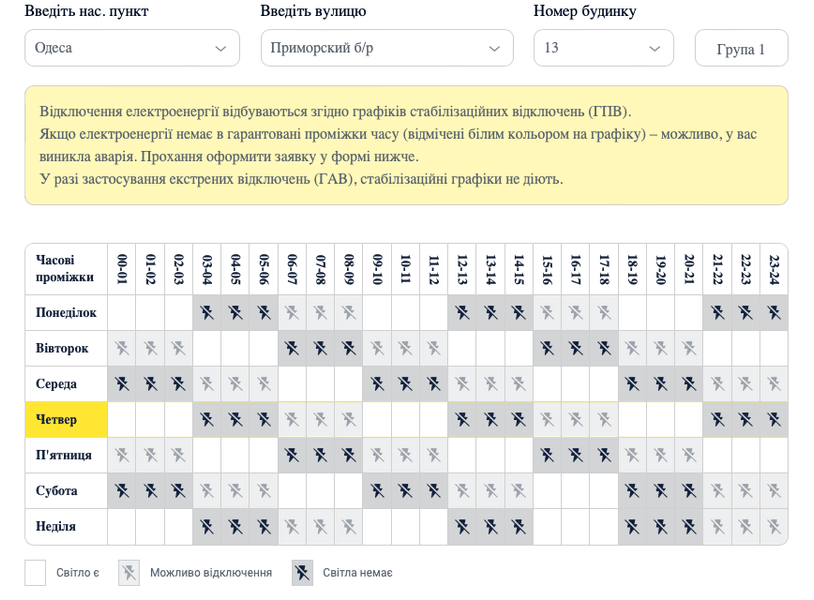The image size is (814, 600).
Task: Click the 'Понеділок' day label
Action: coord(66,312)
